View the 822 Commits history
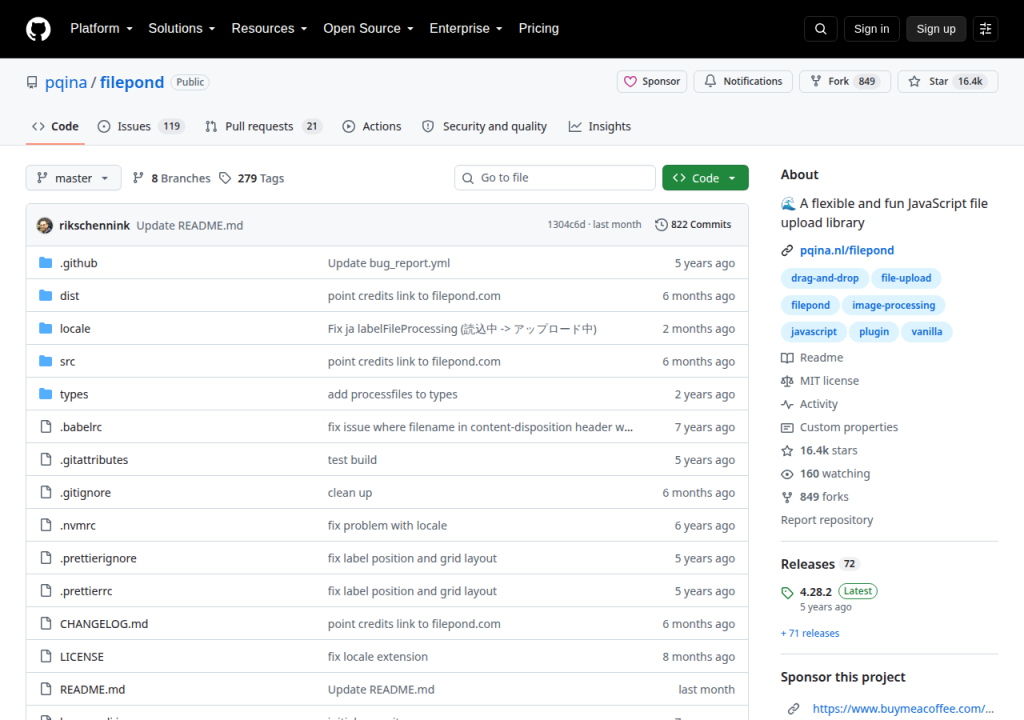Viewport: 1024px width, 720px height. 693,225
